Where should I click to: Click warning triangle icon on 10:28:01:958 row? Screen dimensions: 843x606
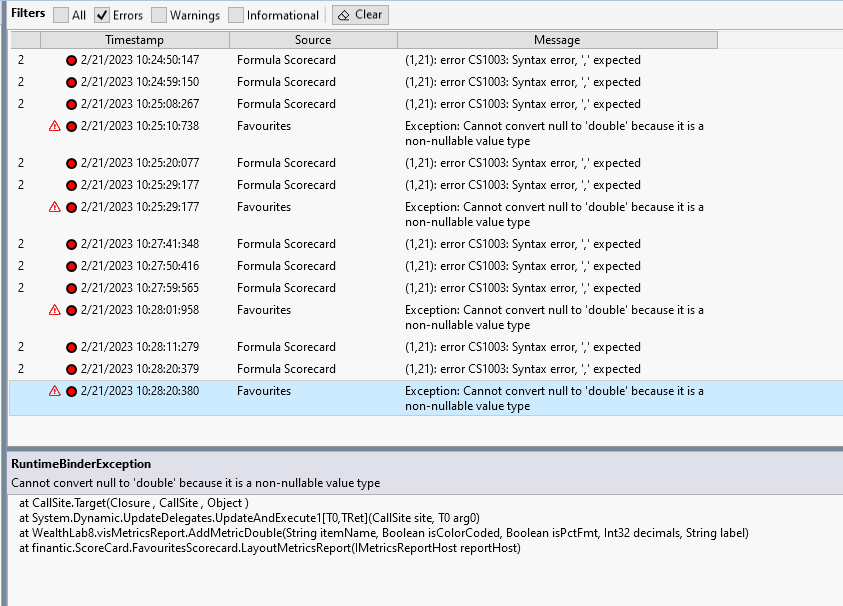pyautogui.click(x=55, y=310)
